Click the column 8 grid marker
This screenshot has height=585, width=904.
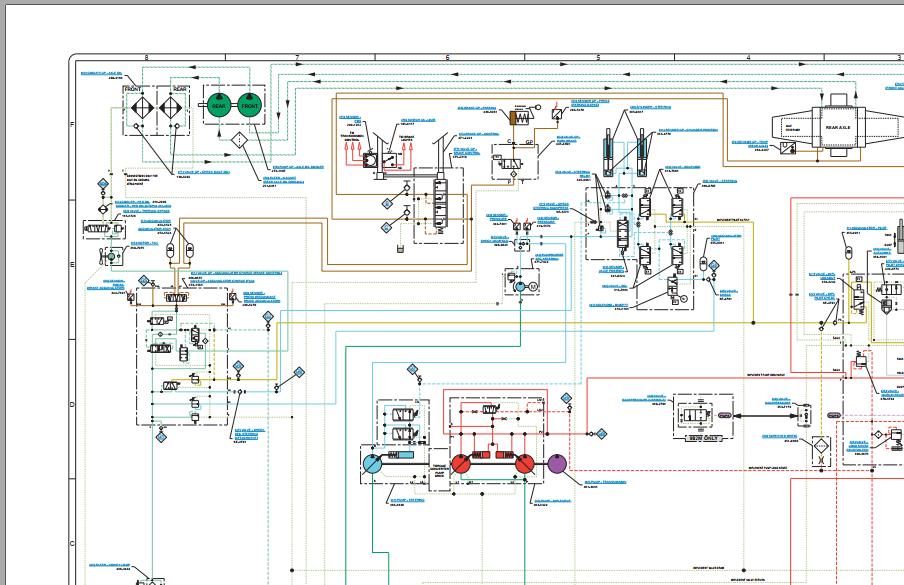pyautogui.click(x=146, y=58)
